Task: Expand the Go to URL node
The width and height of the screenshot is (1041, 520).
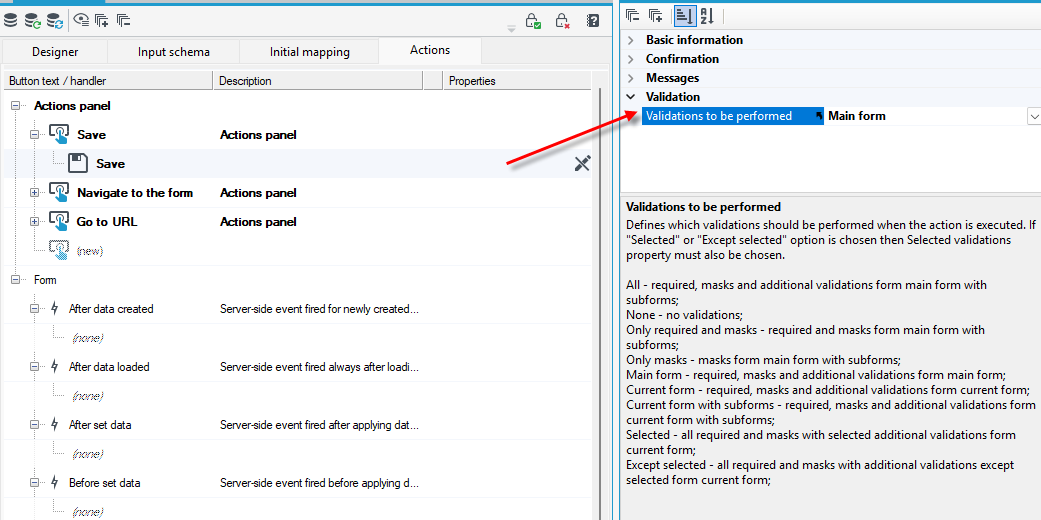Action: click(35, 222)
